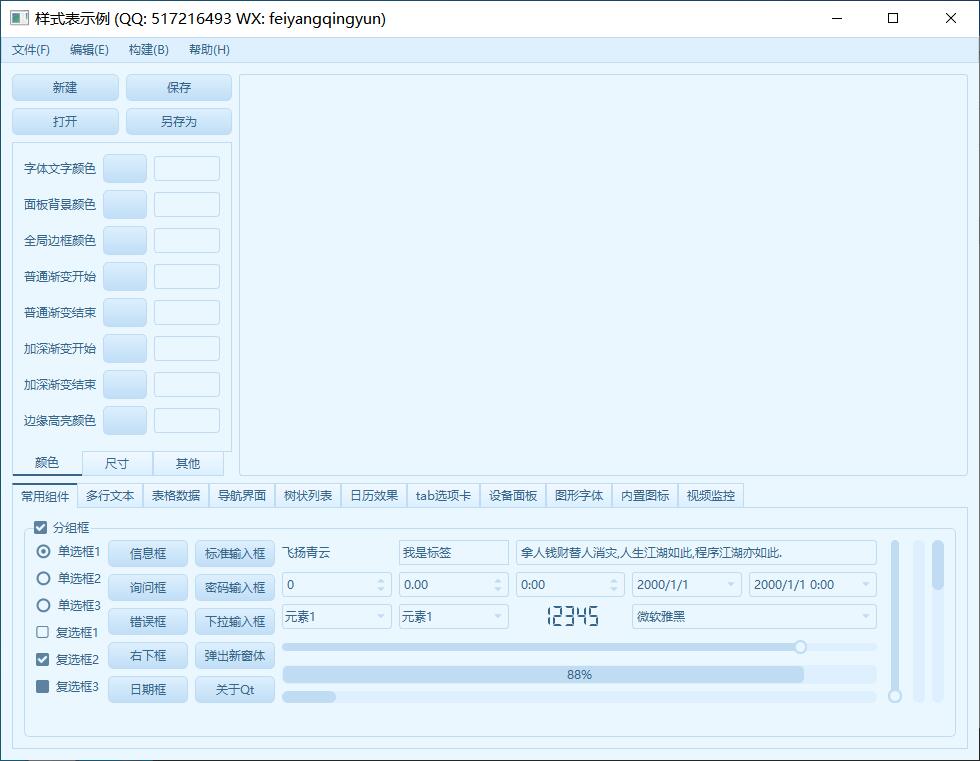This screenshot has height=761, width=980.
Task: Enable the 复选框1 checkbox
Action: click(x=42, y=632)
